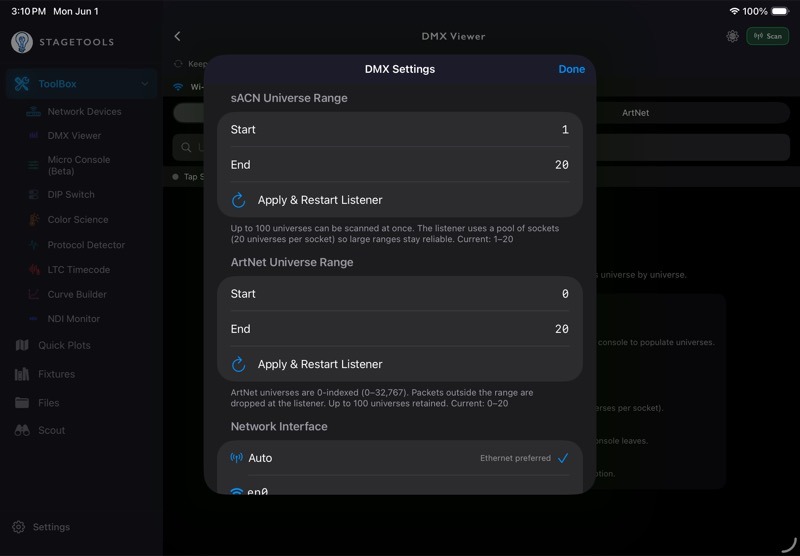The height and width of the screenshot is (556, 800).
Task: Click the sACN restart listener refresh icon
Action: pos(238,200)
